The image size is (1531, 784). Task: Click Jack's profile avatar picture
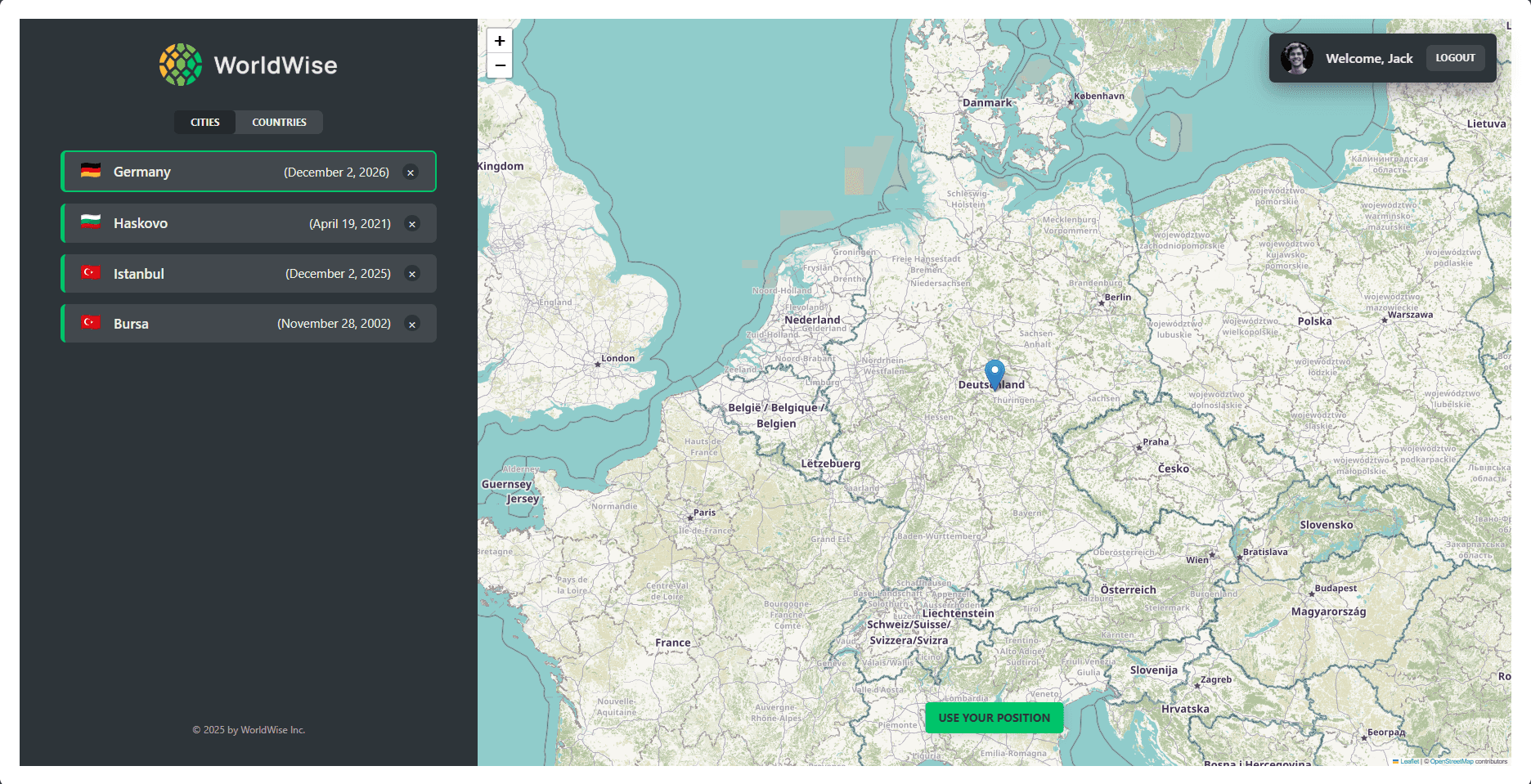[x=1298, y=58]
